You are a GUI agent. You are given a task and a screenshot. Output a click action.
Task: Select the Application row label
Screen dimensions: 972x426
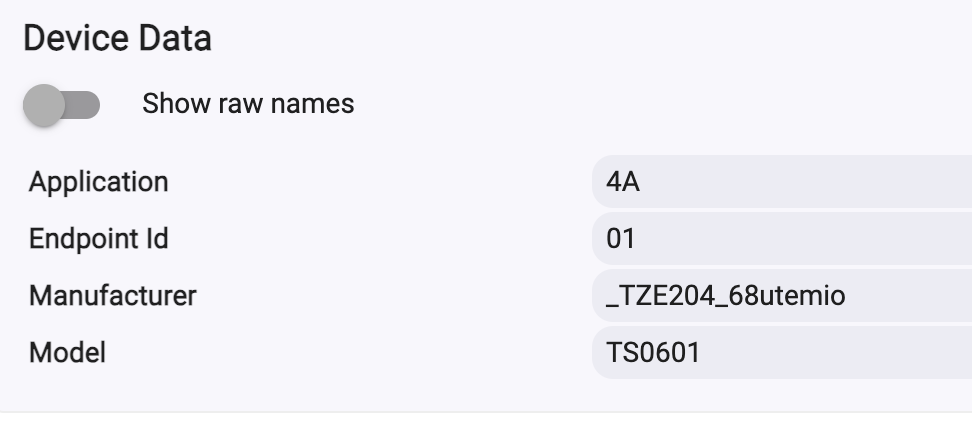tap(98, 182)
